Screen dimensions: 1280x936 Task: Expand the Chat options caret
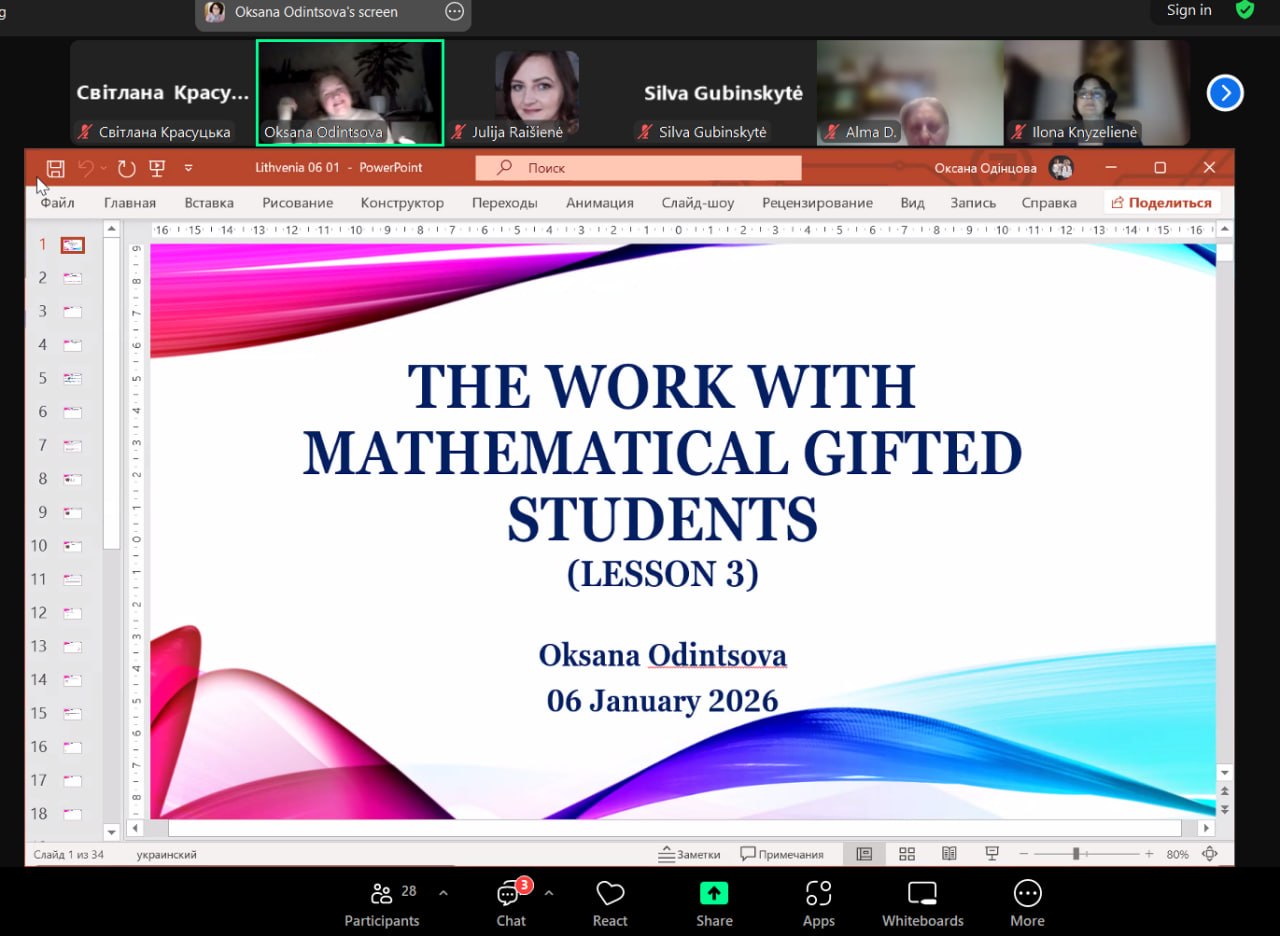tap(548, 893)
